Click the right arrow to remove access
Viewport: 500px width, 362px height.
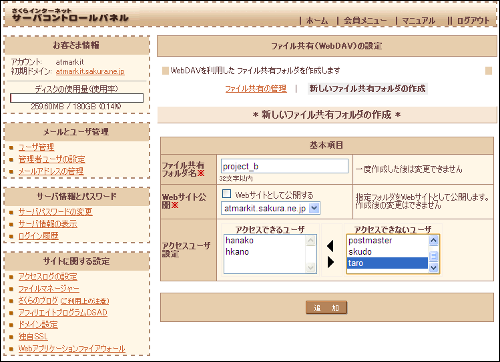pyautogui.click(x=331, y=262)
